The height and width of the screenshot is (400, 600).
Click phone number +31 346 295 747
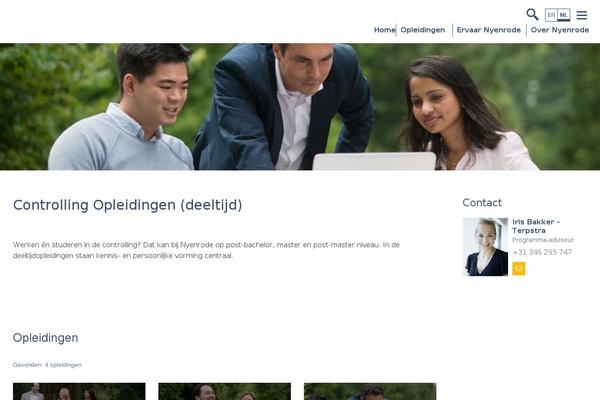pyautogui.click(x=542, y=252)
